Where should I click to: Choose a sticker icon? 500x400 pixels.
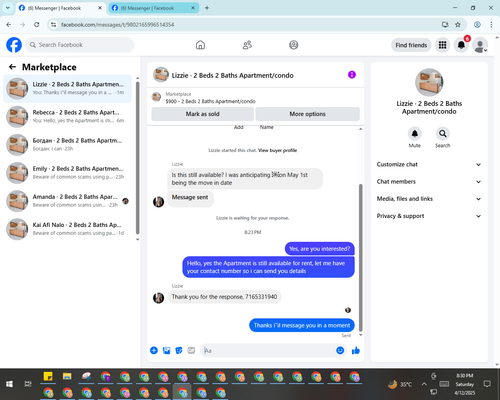(179, 350)
